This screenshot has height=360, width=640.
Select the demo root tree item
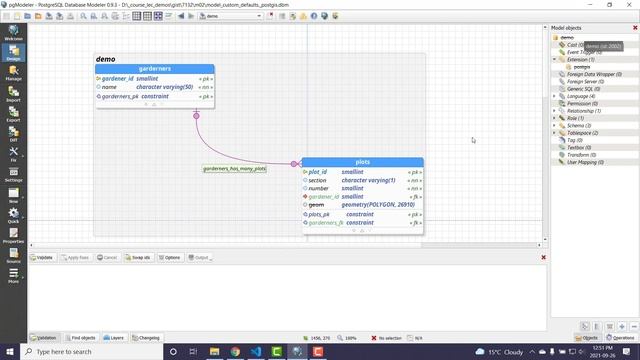567,38
